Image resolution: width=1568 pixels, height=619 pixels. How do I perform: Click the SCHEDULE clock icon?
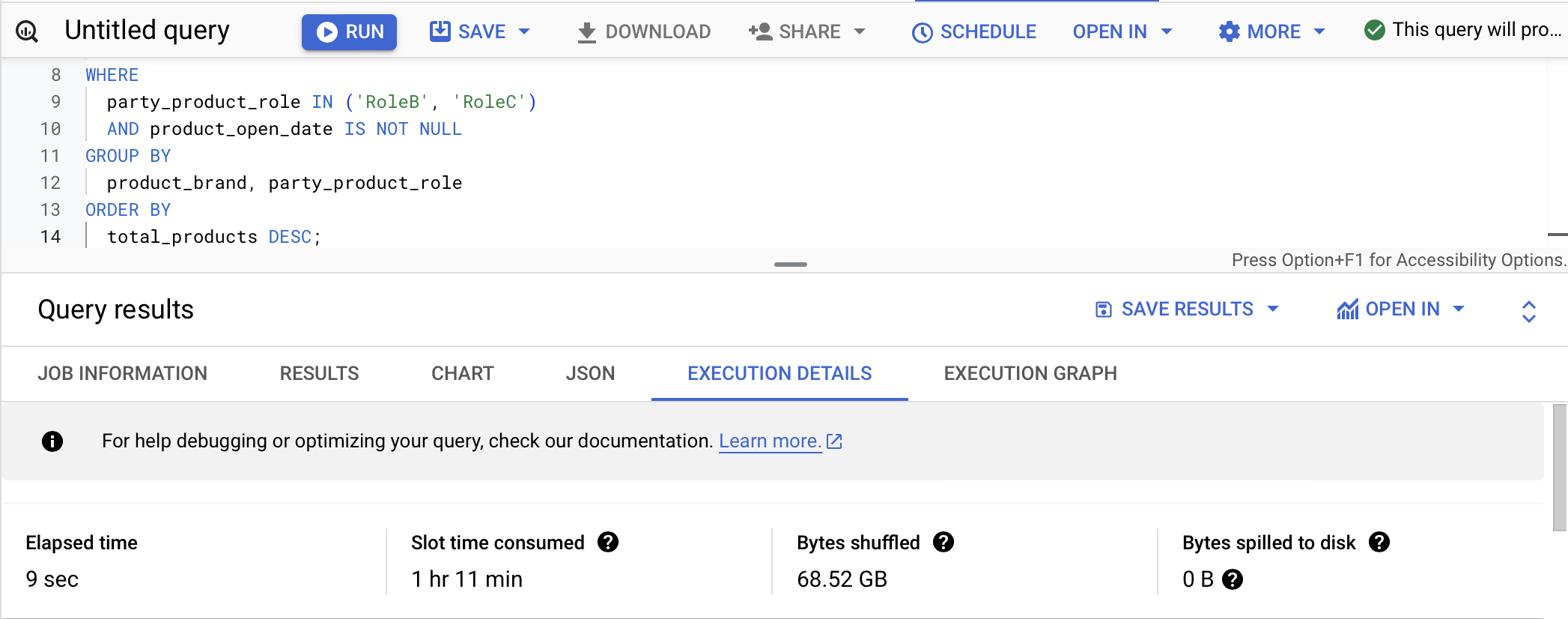click(x=922, y=32)
